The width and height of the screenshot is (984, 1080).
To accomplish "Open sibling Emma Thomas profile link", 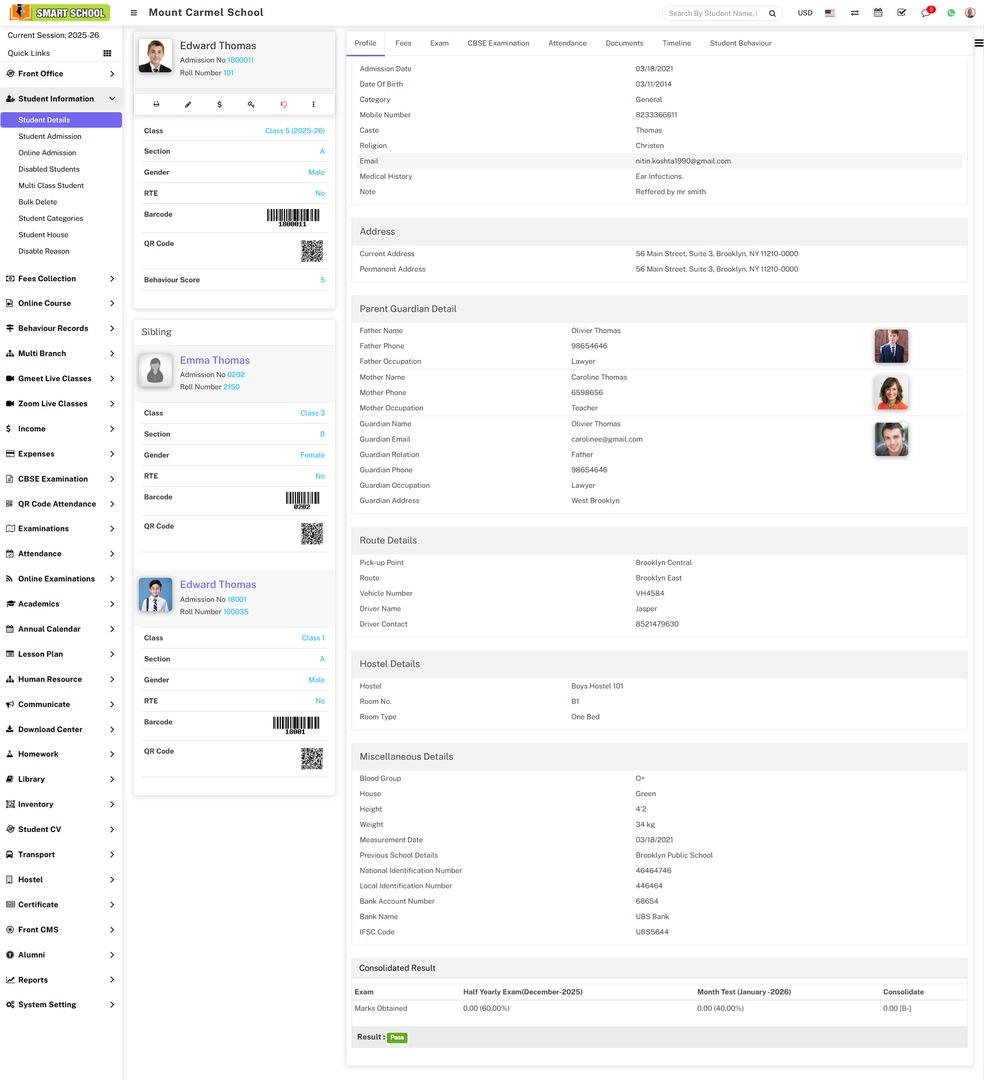I will pos(215,360).
